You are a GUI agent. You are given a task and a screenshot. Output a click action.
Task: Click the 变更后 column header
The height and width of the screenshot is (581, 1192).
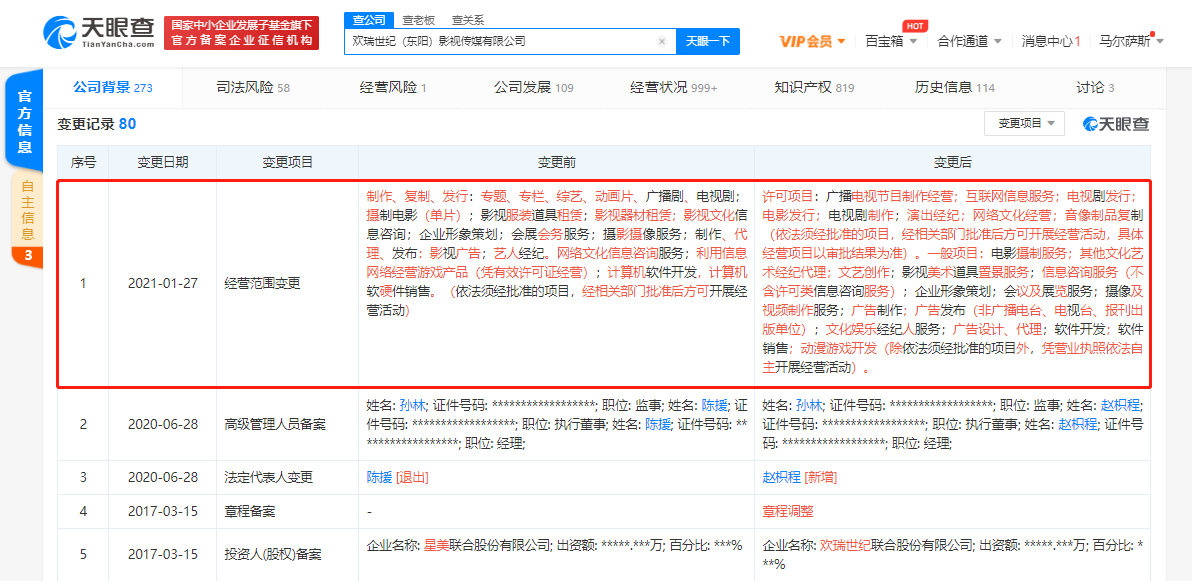point(953,162)
